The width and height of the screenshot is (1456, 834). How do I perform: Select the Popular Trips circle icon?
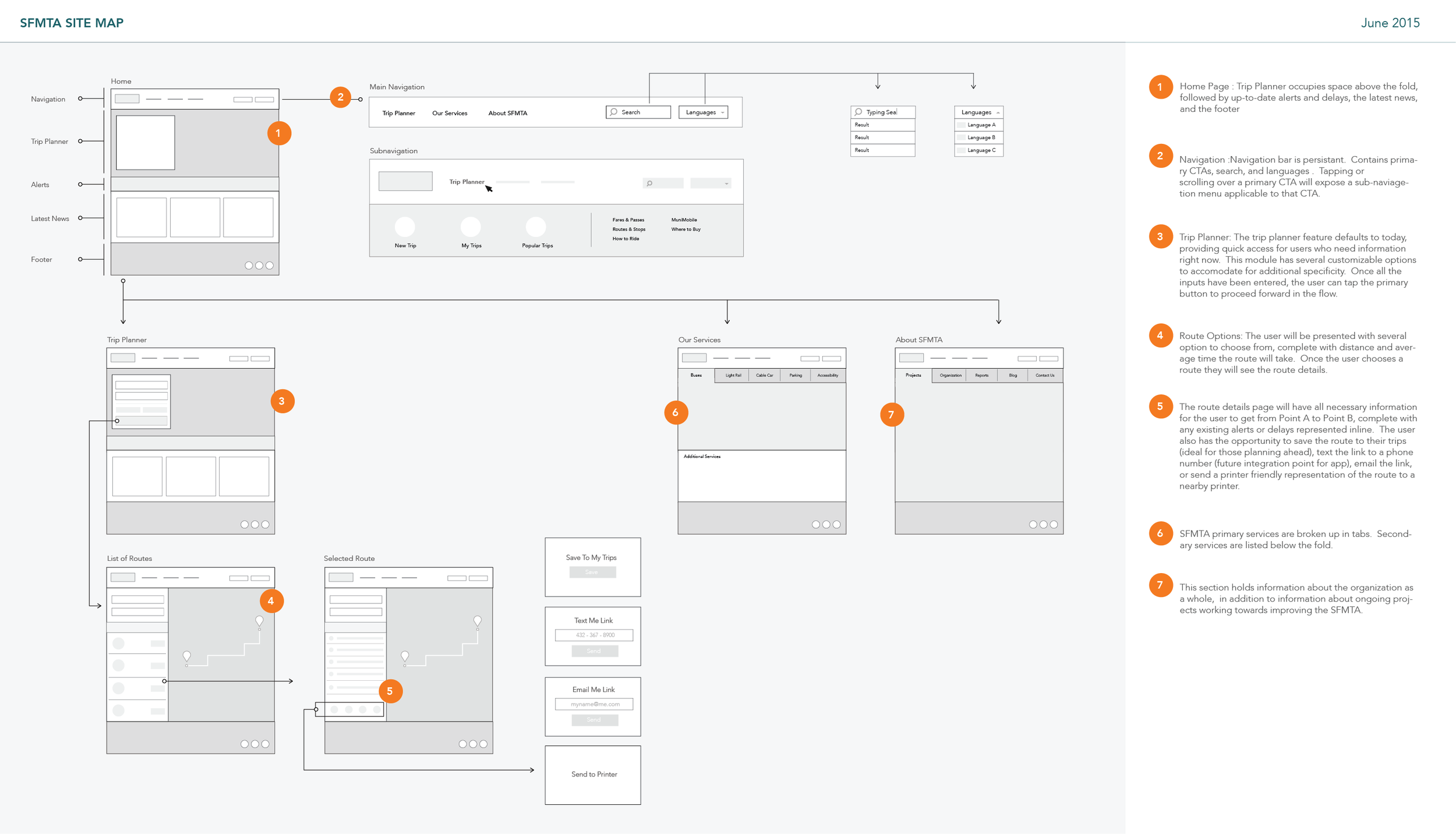[536, 226]
